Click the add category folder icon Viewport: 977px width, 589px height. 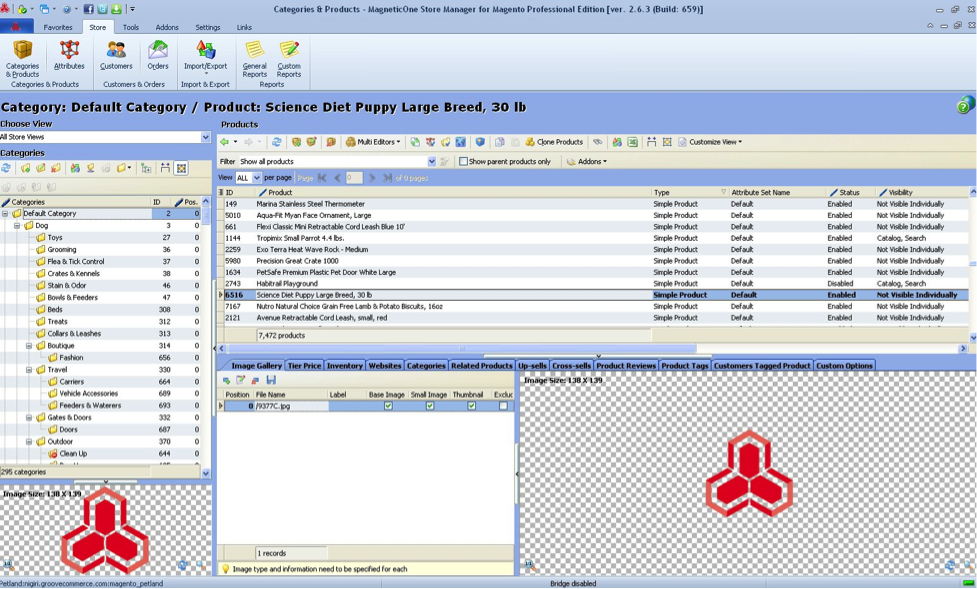click(26, 168)
